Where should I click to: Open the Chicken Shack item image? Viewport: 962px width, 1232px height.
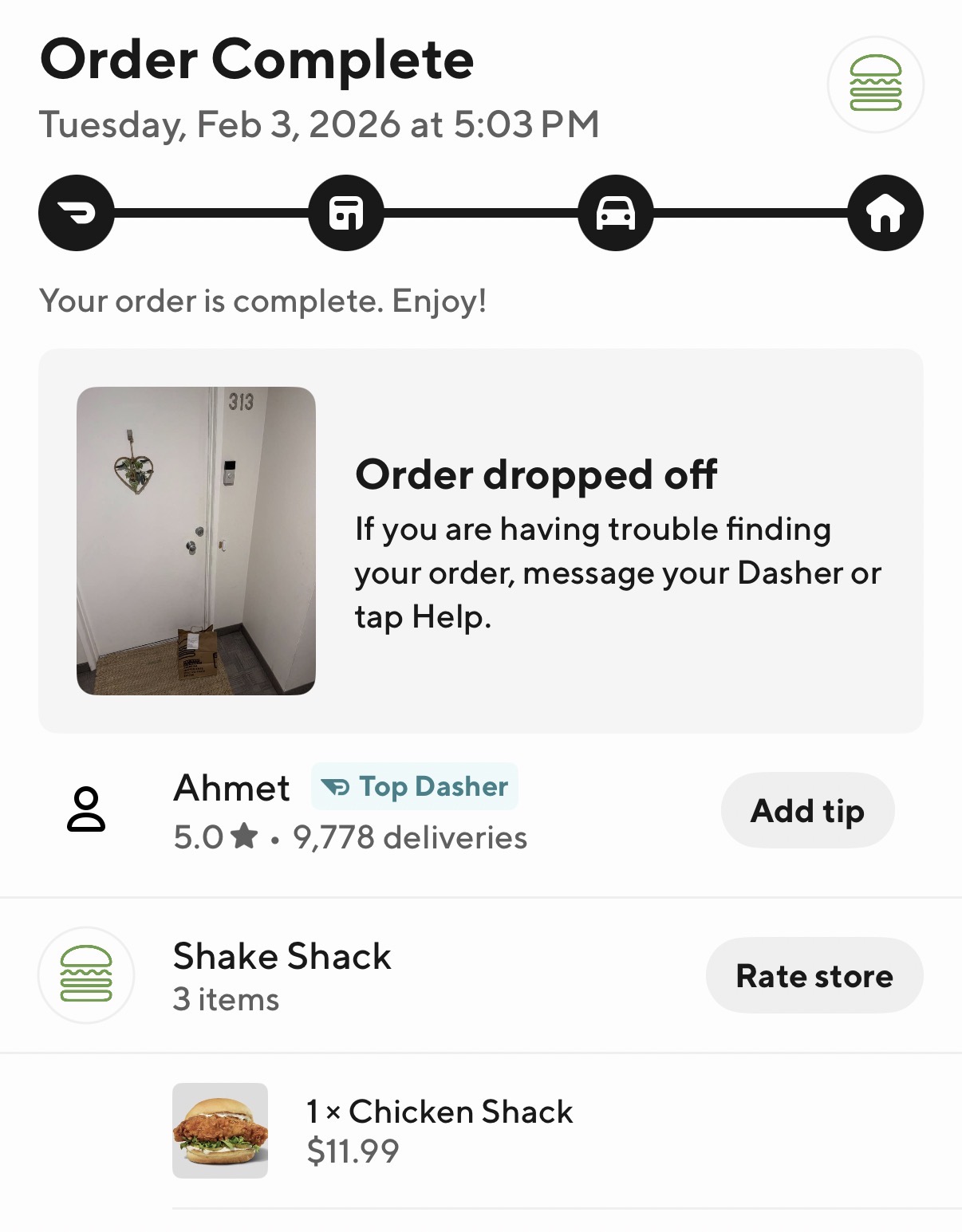click(x=220, y=1130)
